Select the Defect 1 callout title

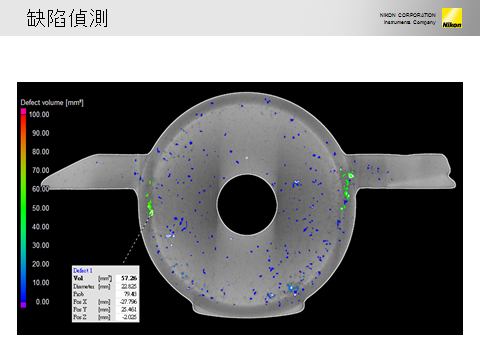[83, 271]
